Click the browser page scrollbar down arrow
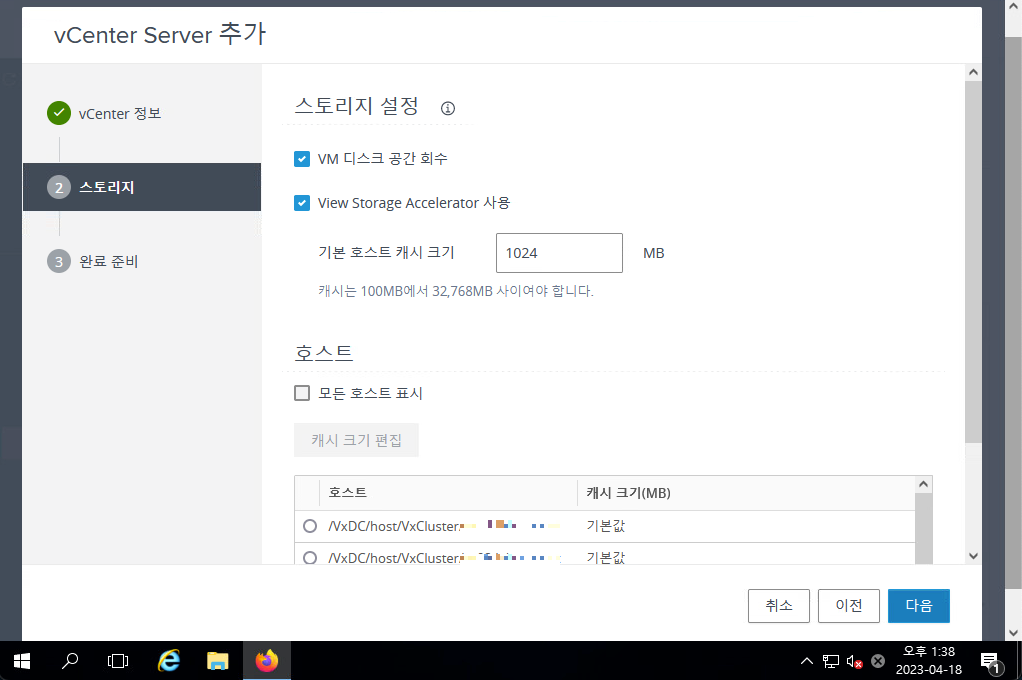 (x=1014, y=632)
